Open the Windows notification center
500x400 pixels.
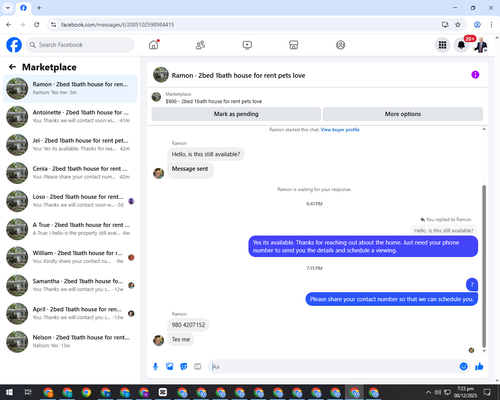pos(487,392)
